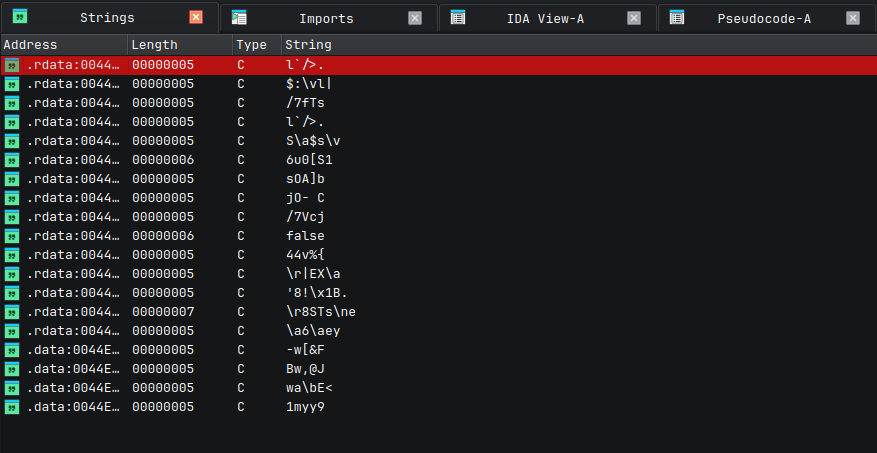Click length 00000006 in 'false' row
Image resolution: width=877 pixels, height=453 pixels.
[x=163, y=236]
